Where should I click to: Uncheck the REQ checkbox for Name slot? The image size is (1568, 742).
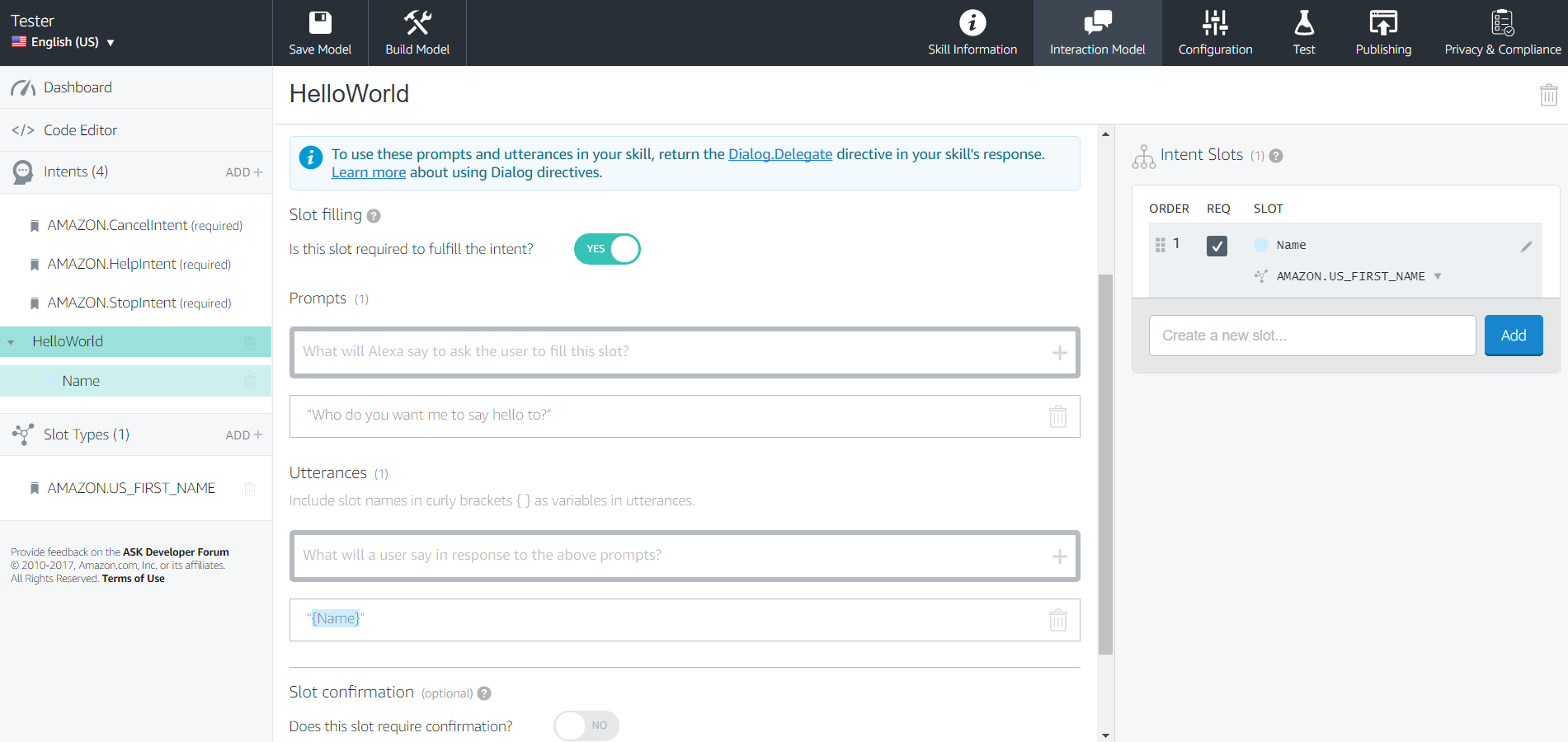1217,246
